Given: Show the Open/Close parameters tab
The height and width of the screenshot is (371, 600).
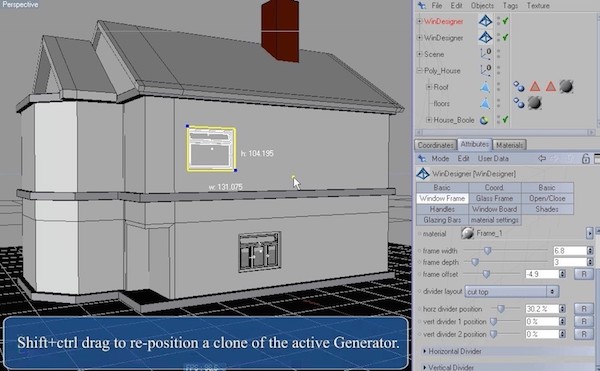Looking at the screenshot, I should tap(547, 198).
